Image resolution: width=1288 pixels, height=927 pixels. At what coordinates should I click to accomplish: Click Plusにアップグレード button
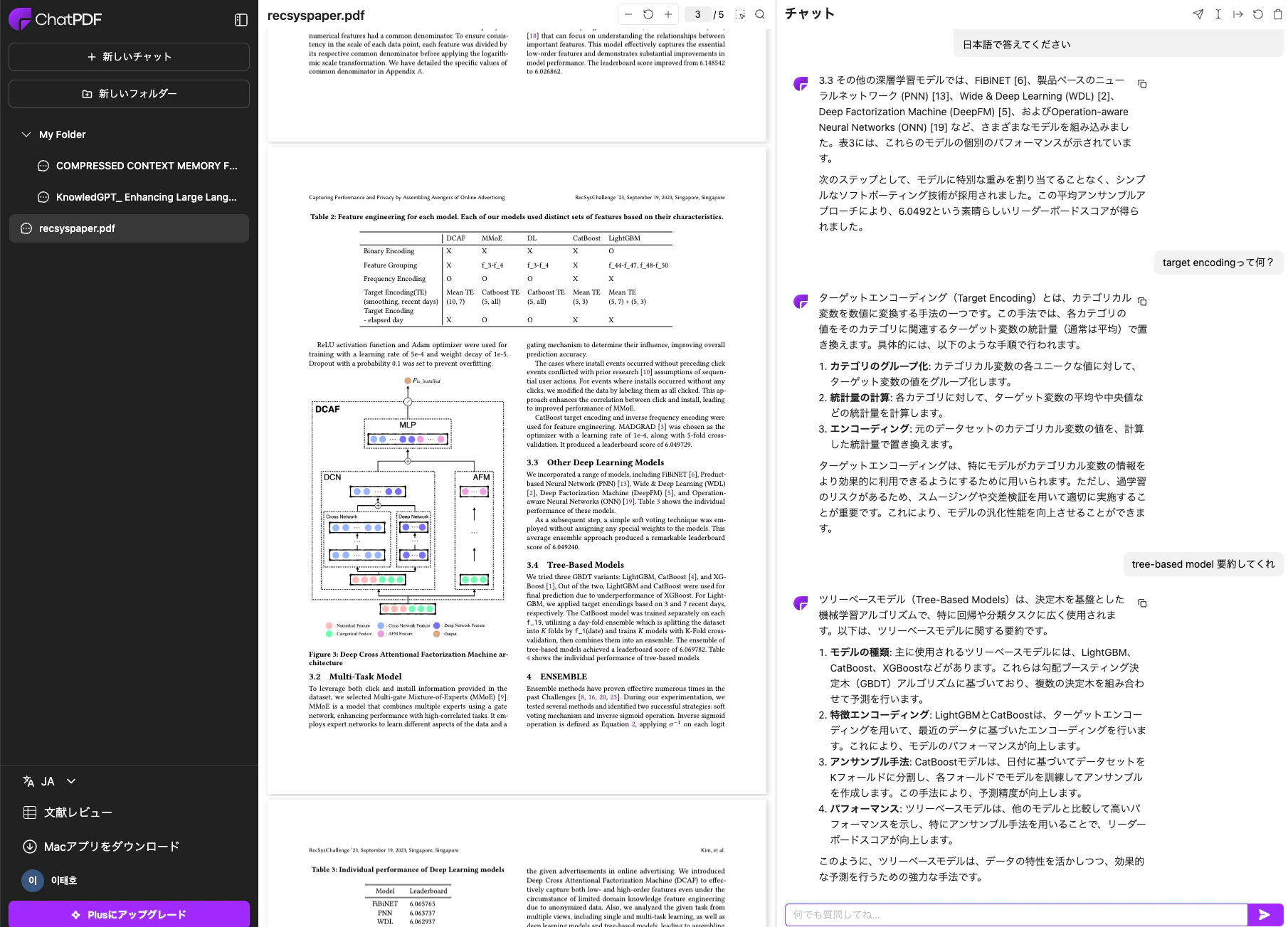[x=129, y=914]
